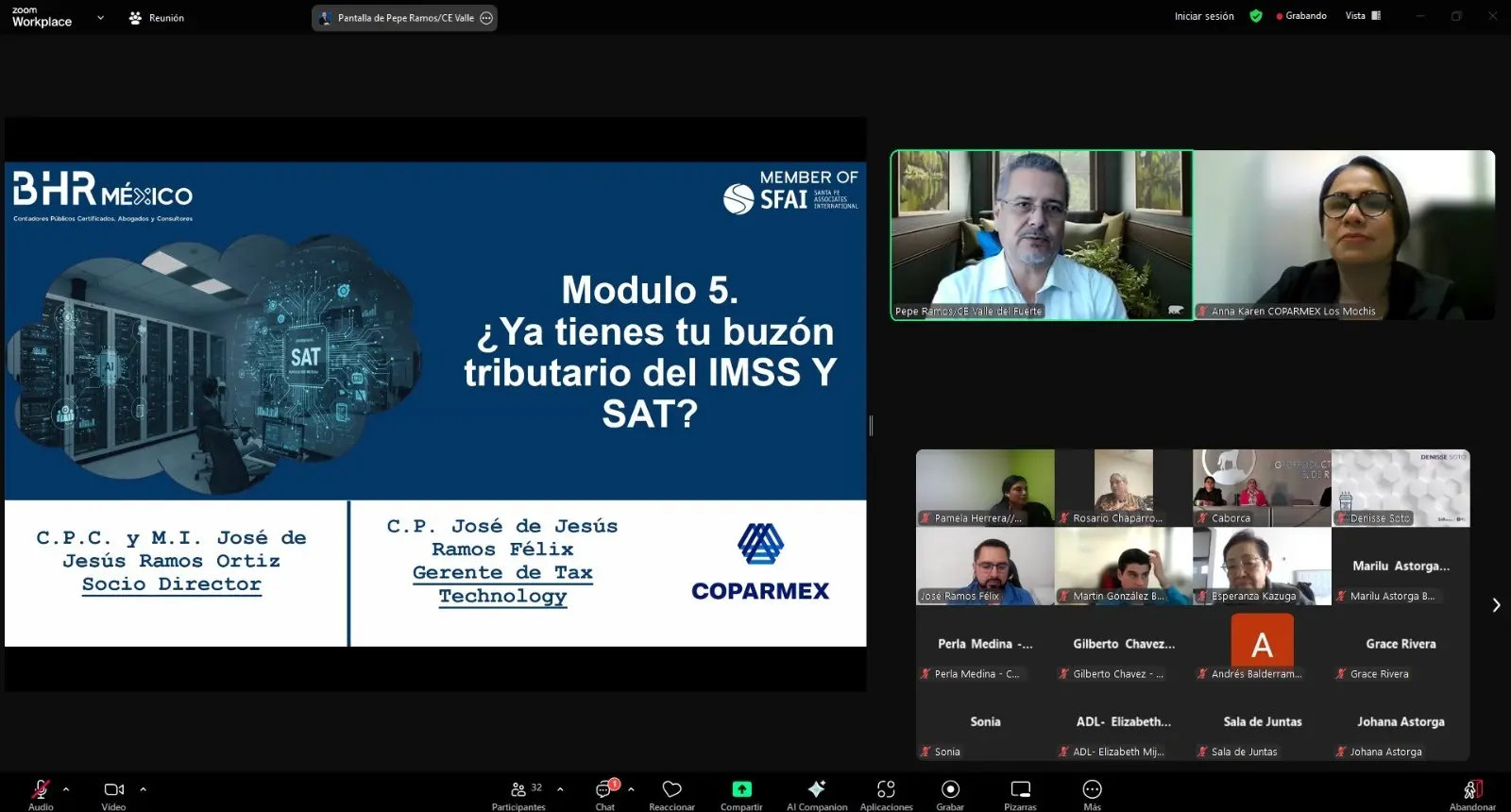Click muted mic icon on Caborca tile
The width and height of the screenshot is (1511, 812).
pyautogui.click(x=1202, y=518)
